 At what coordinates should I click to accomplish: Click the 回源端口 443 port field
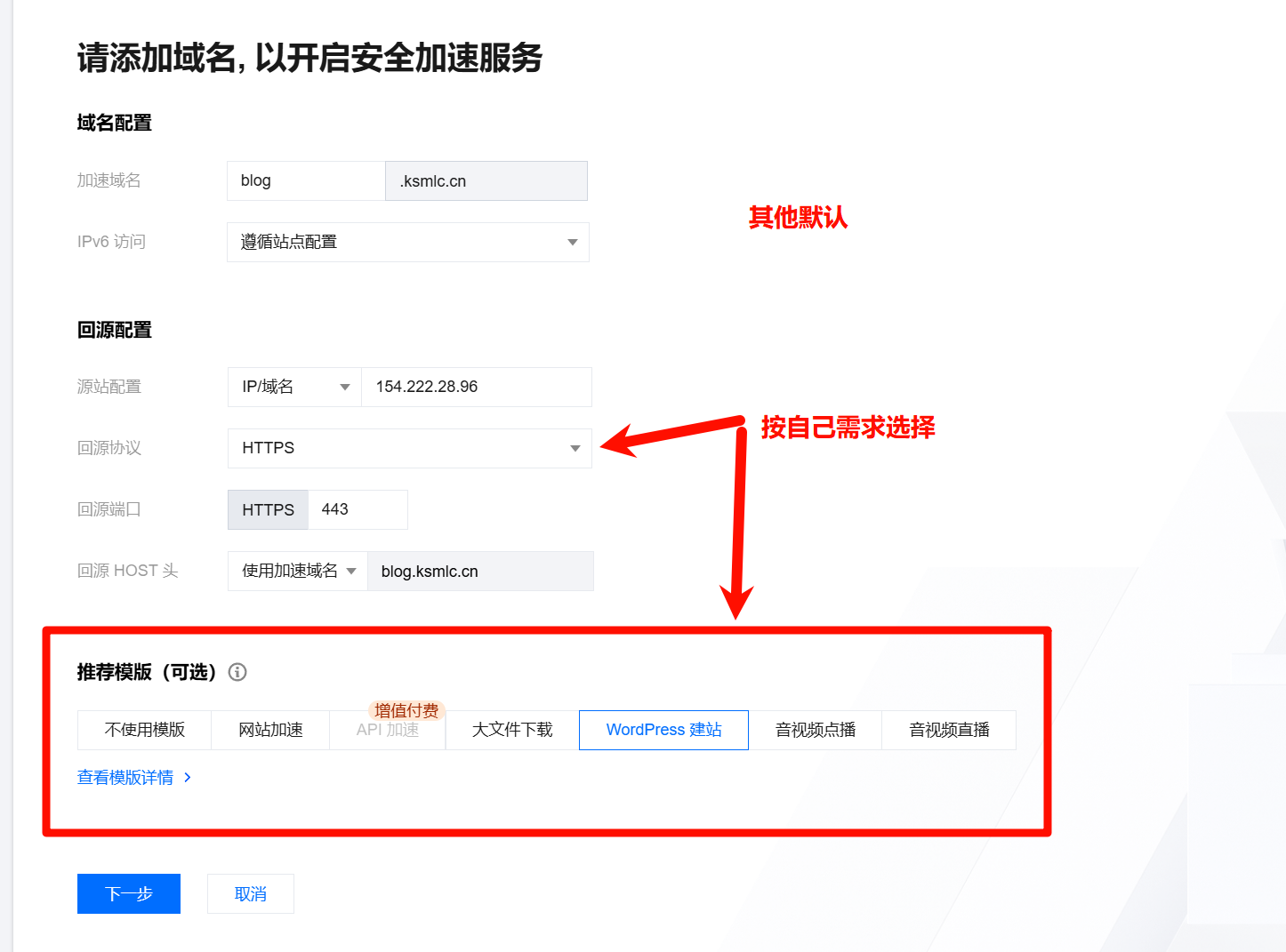(357, 509)
